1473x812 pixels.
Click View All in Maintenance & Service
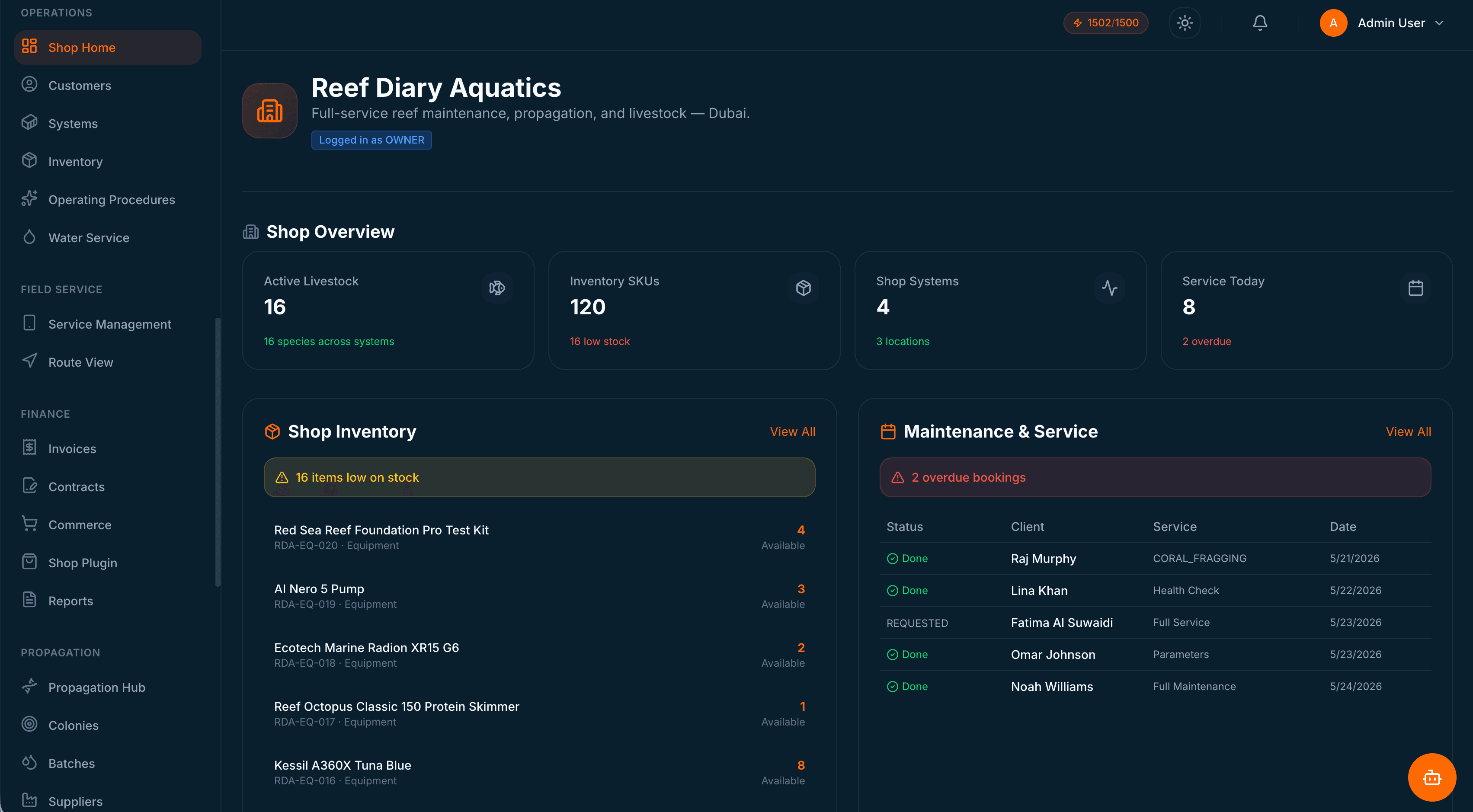1409,431
